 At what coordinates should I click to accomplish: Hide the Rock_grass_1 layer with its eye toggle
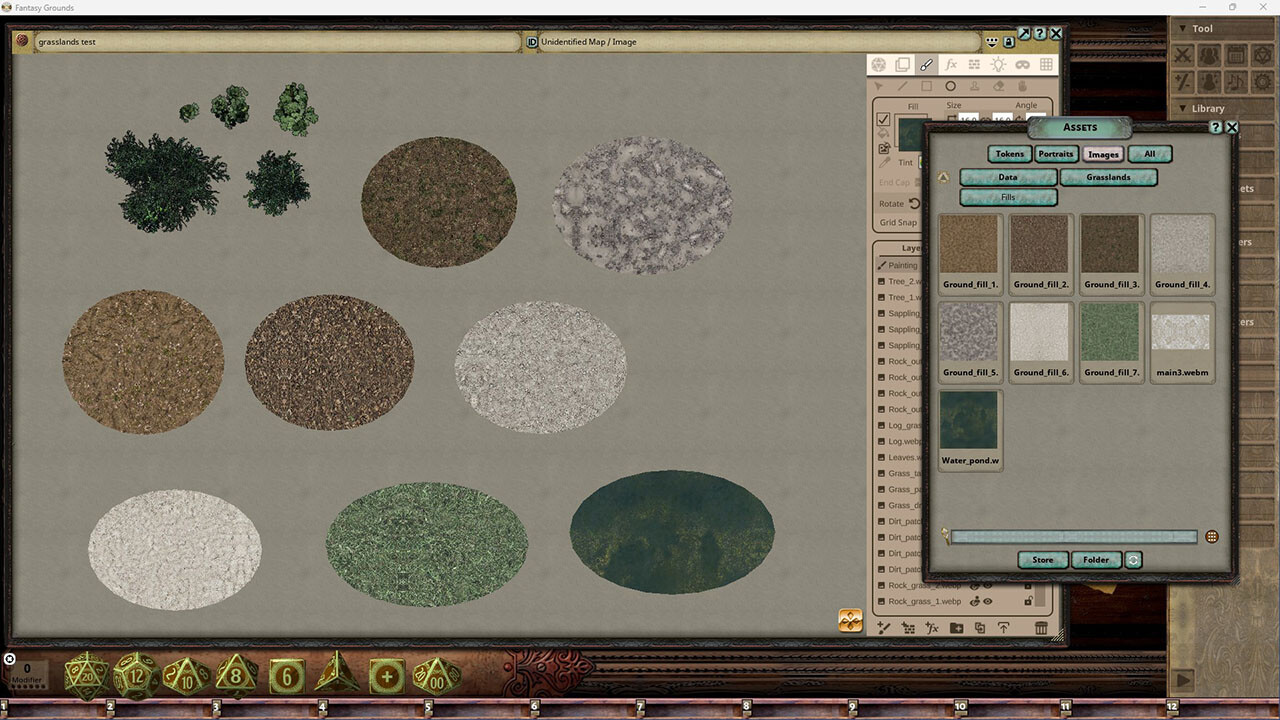click(x=986, y=602)
